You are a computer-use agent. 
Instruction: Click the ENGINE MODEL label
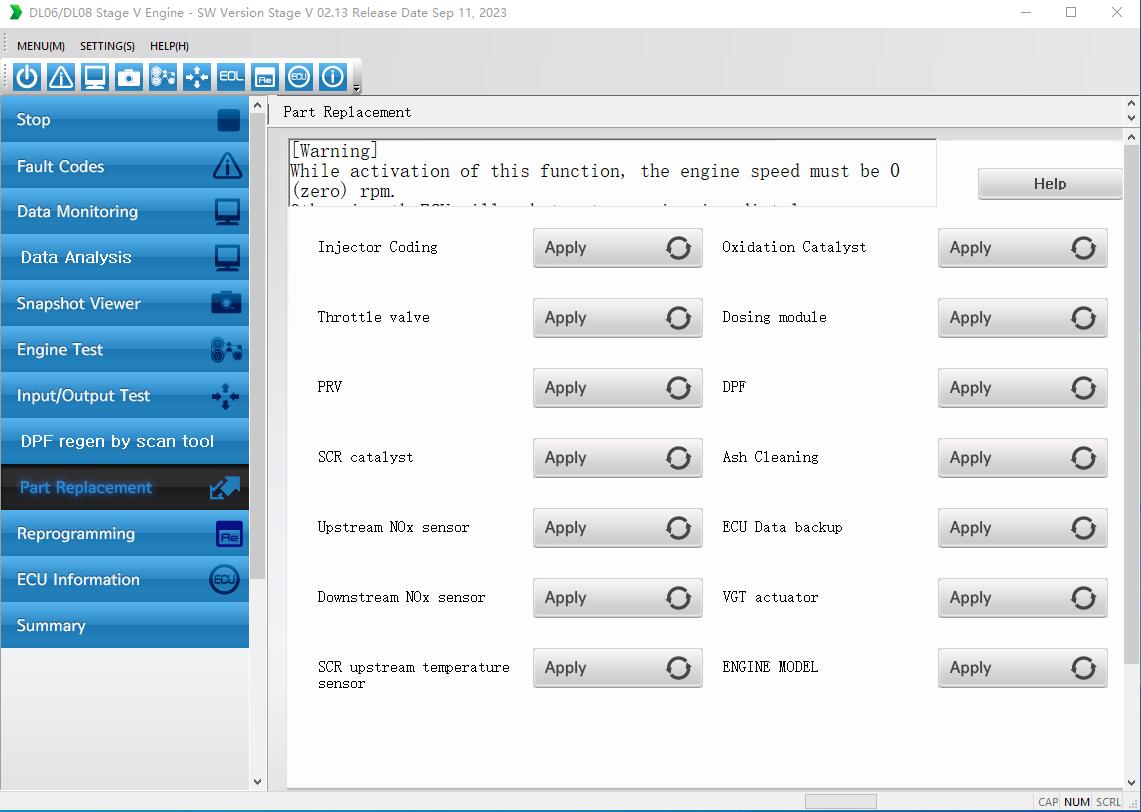(x=770, y=667)
